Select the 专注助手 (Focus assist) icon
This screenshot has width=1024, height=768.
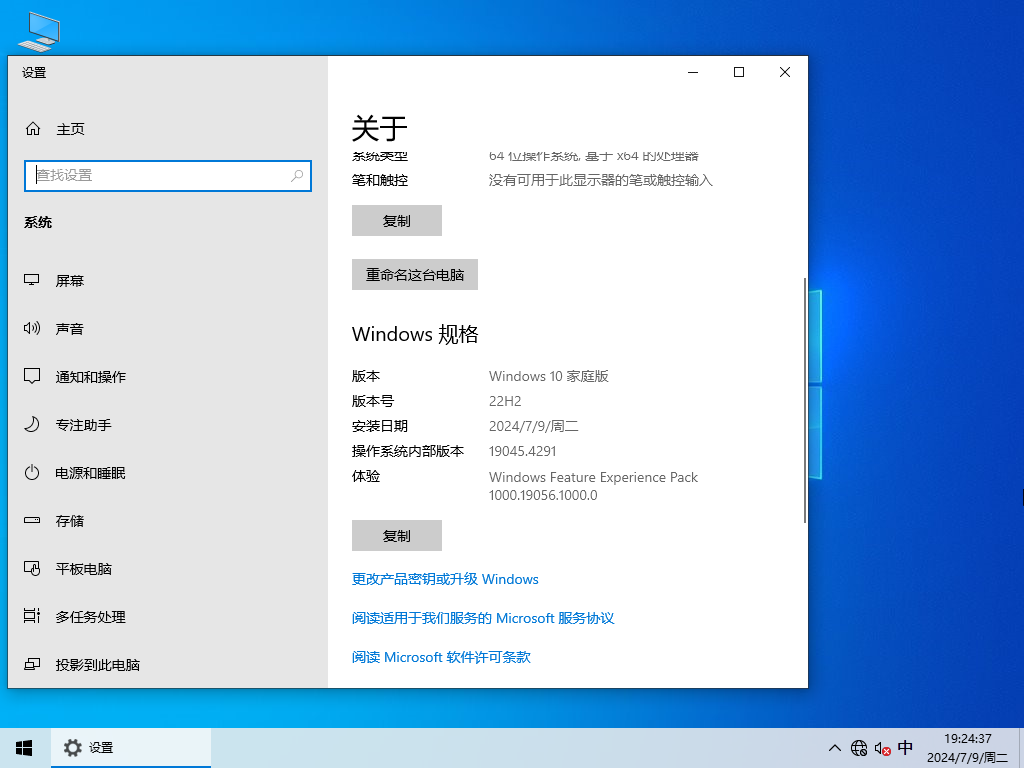(31, 425)
